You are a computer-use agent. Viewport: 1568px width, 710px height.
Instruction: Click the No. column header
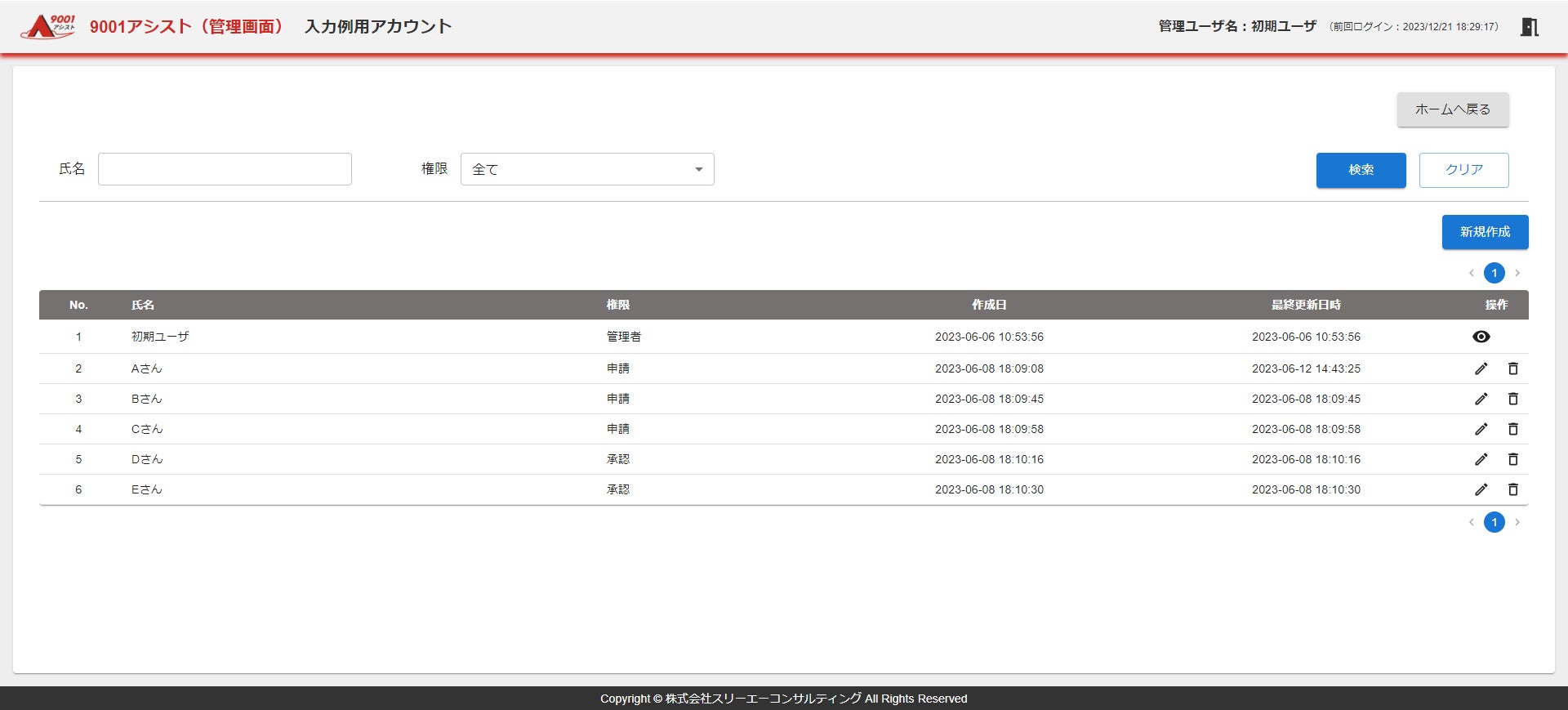point(78,305)
